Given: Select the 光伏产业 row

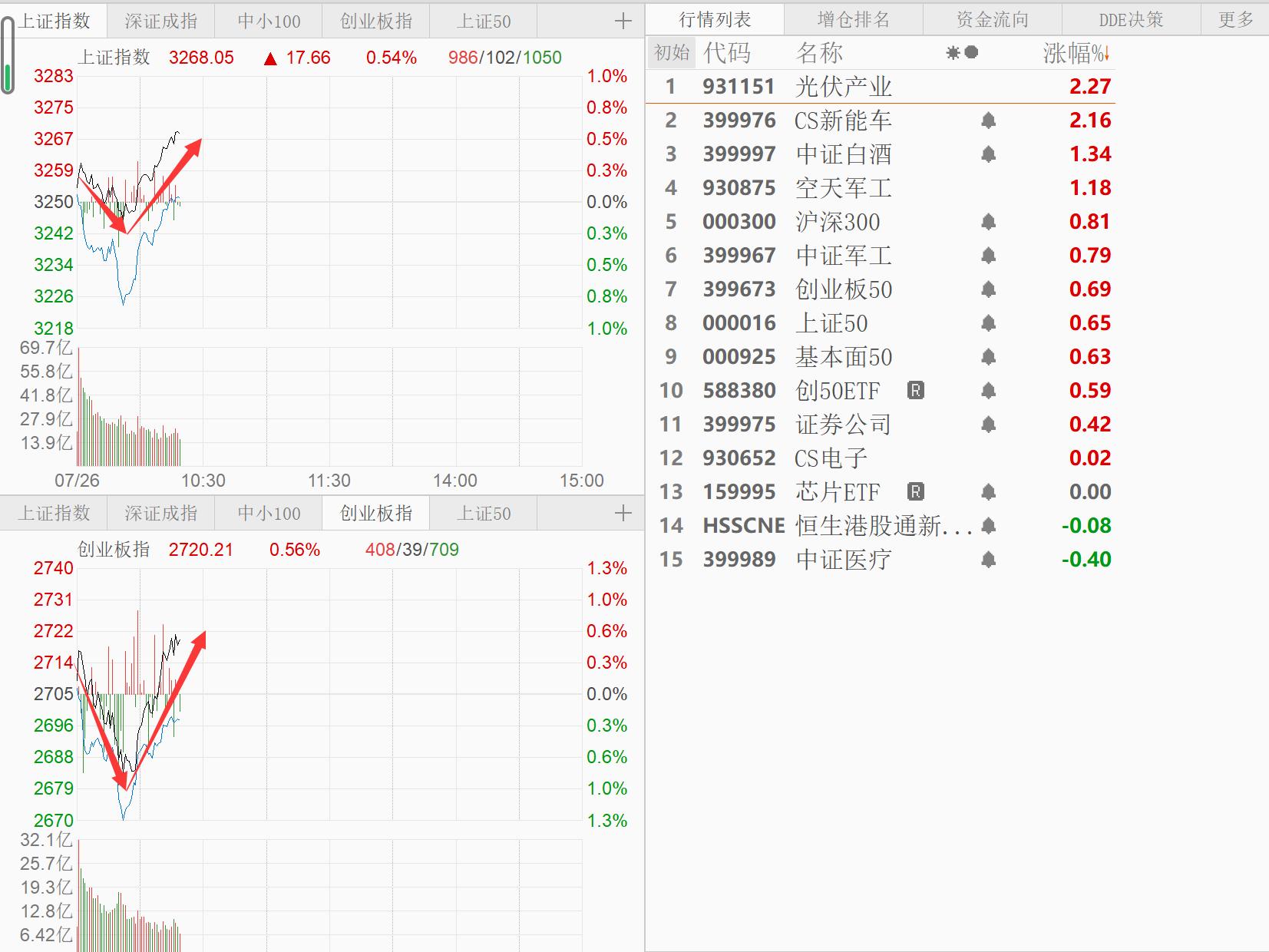Looking at the screenshot, I should point(881,87).
